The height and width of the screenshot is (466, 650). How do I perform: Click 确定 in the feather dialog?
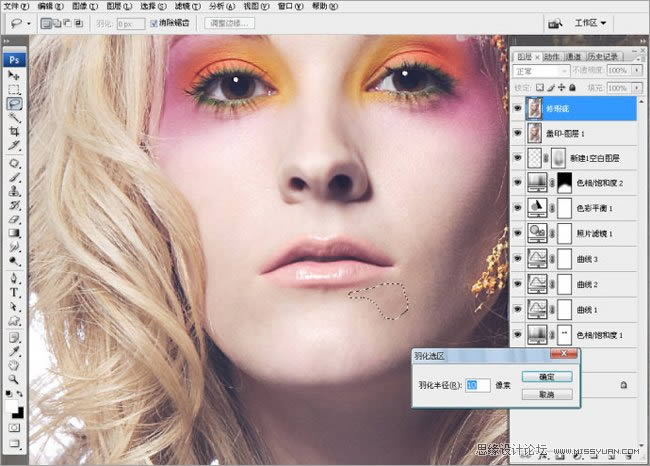[547, 376]
